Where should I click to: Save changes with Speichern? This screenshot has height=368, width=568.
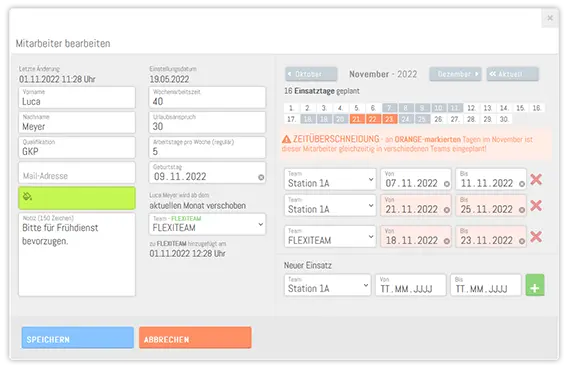[78, 338]
